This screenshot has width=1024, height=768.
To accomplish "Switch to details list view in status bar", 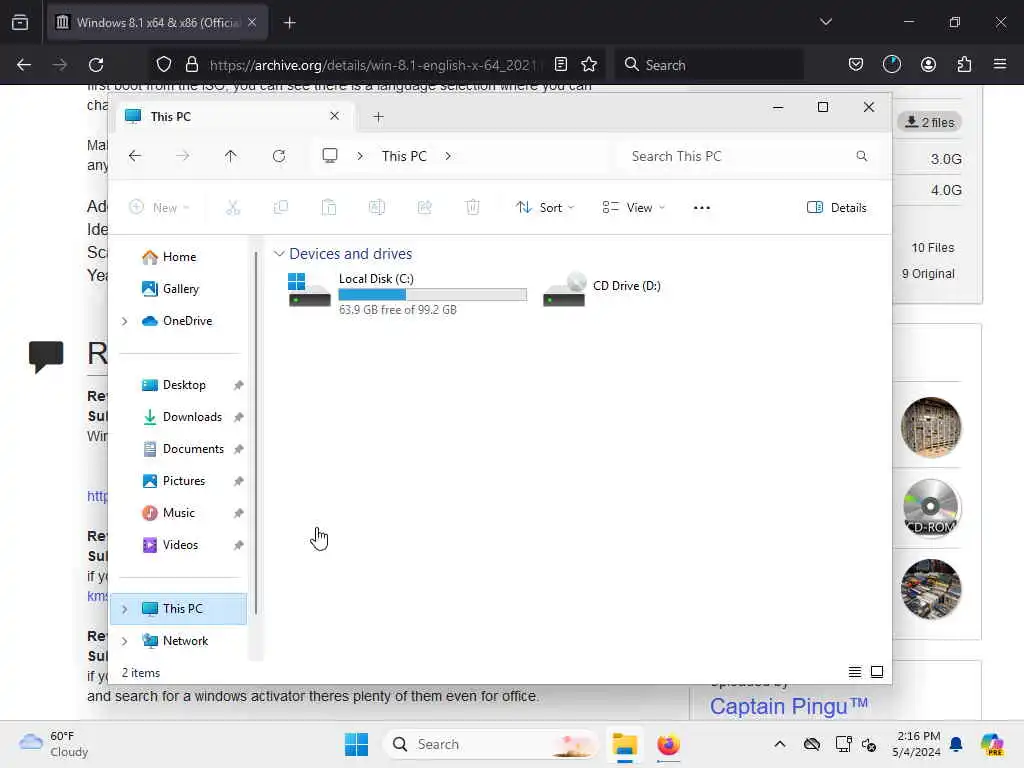I will (x=854, y=672).
